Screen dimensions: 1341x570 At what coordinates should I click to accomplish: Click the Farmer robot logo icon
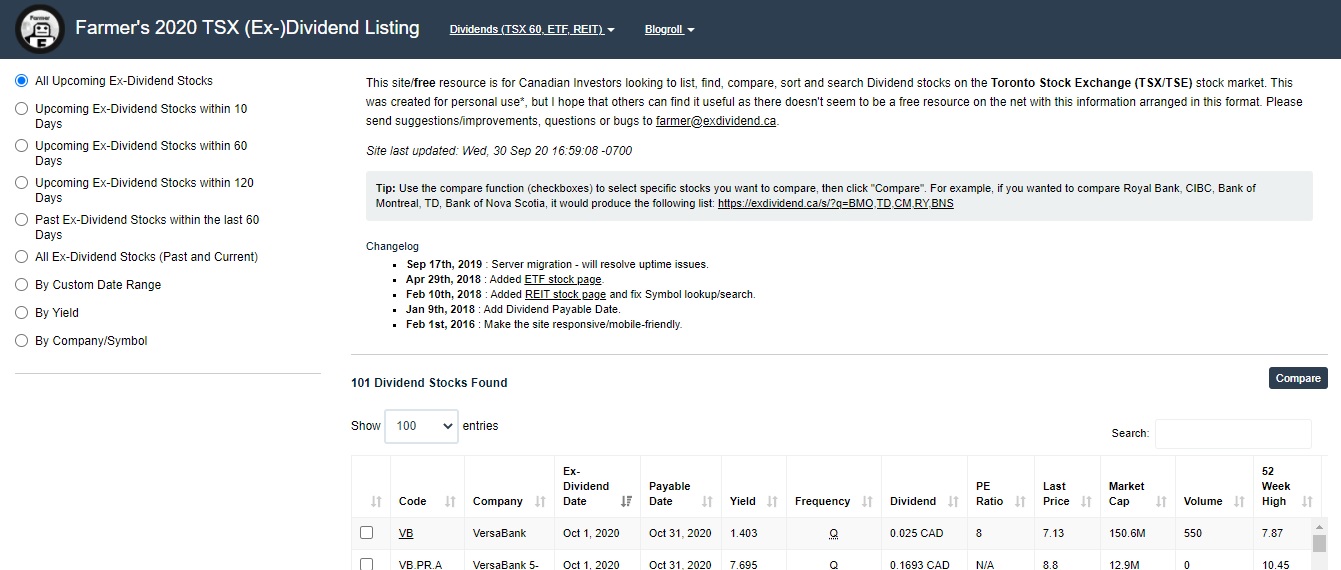[x=40, y=30]
